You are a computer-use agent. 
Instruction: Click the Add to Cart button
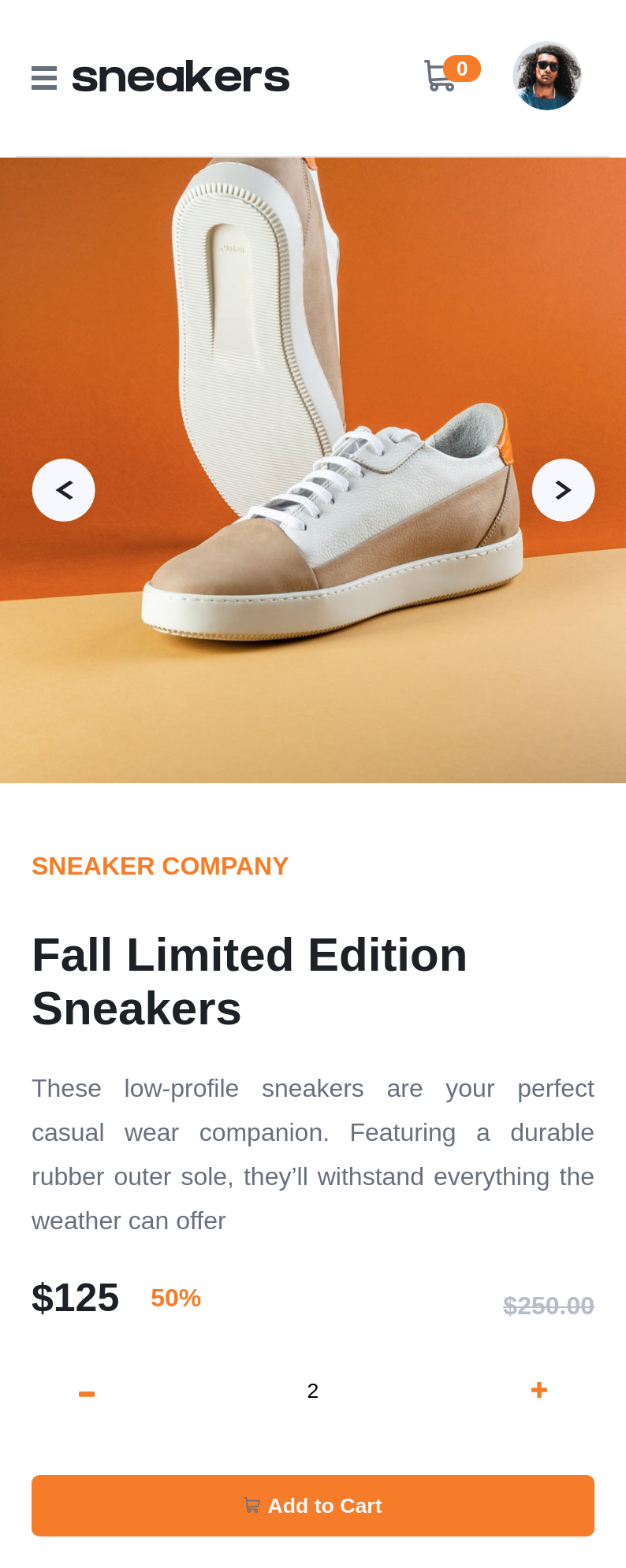click(313, 1506)
